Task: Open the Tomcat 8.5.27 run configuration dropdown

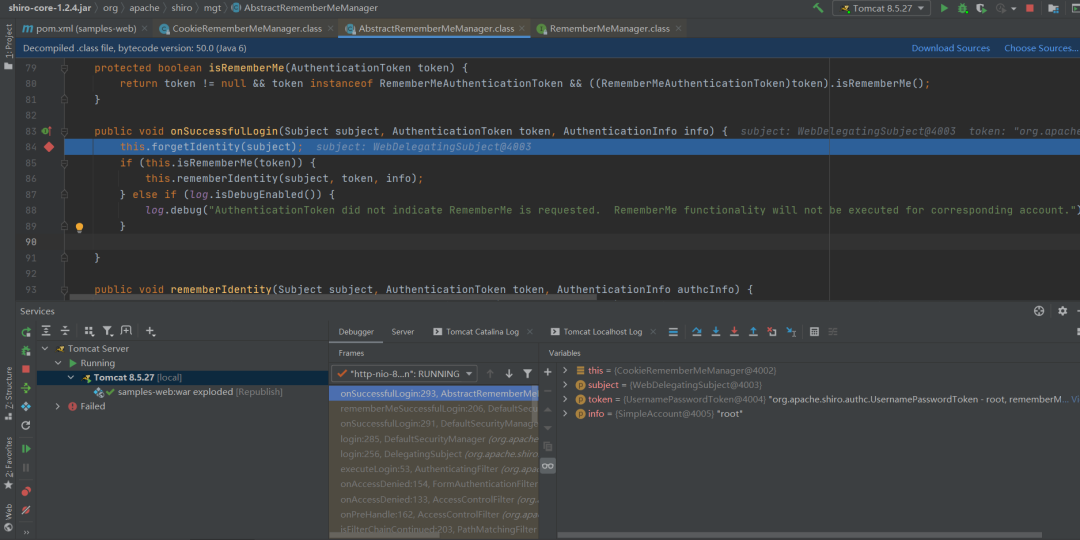Action: tap(881, 8)
